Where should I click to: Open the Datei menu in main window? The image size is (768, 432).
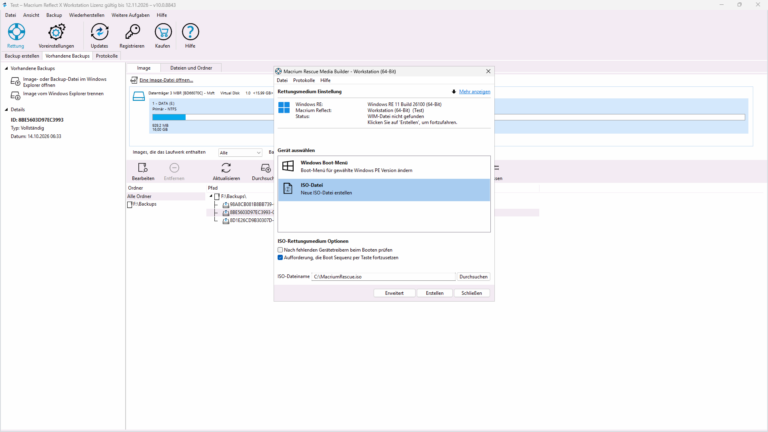tap(10, 15)
